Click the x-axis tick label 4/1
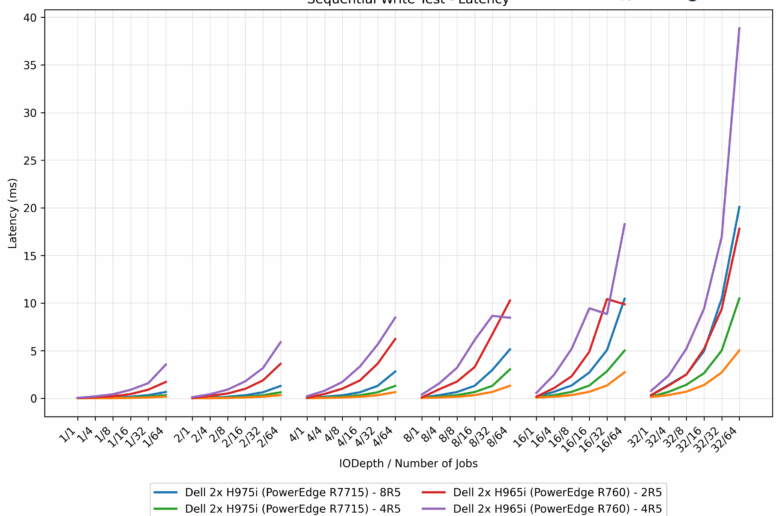Viewport: 780px width, 516px height. point(300,432)
